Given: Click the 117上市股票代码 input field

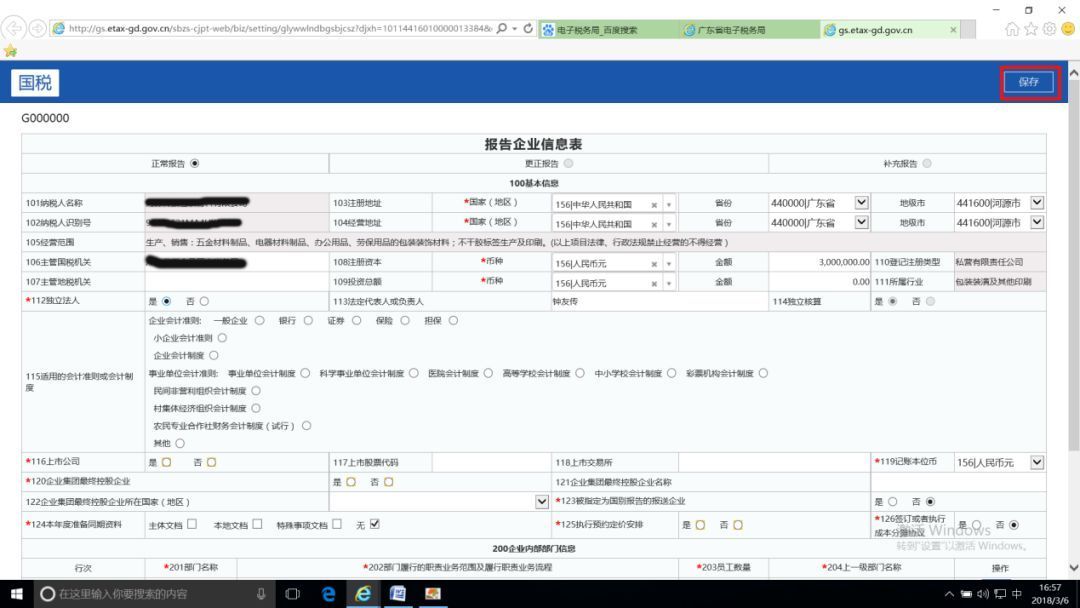Looking at the screenshot, I should click(490, 462).
